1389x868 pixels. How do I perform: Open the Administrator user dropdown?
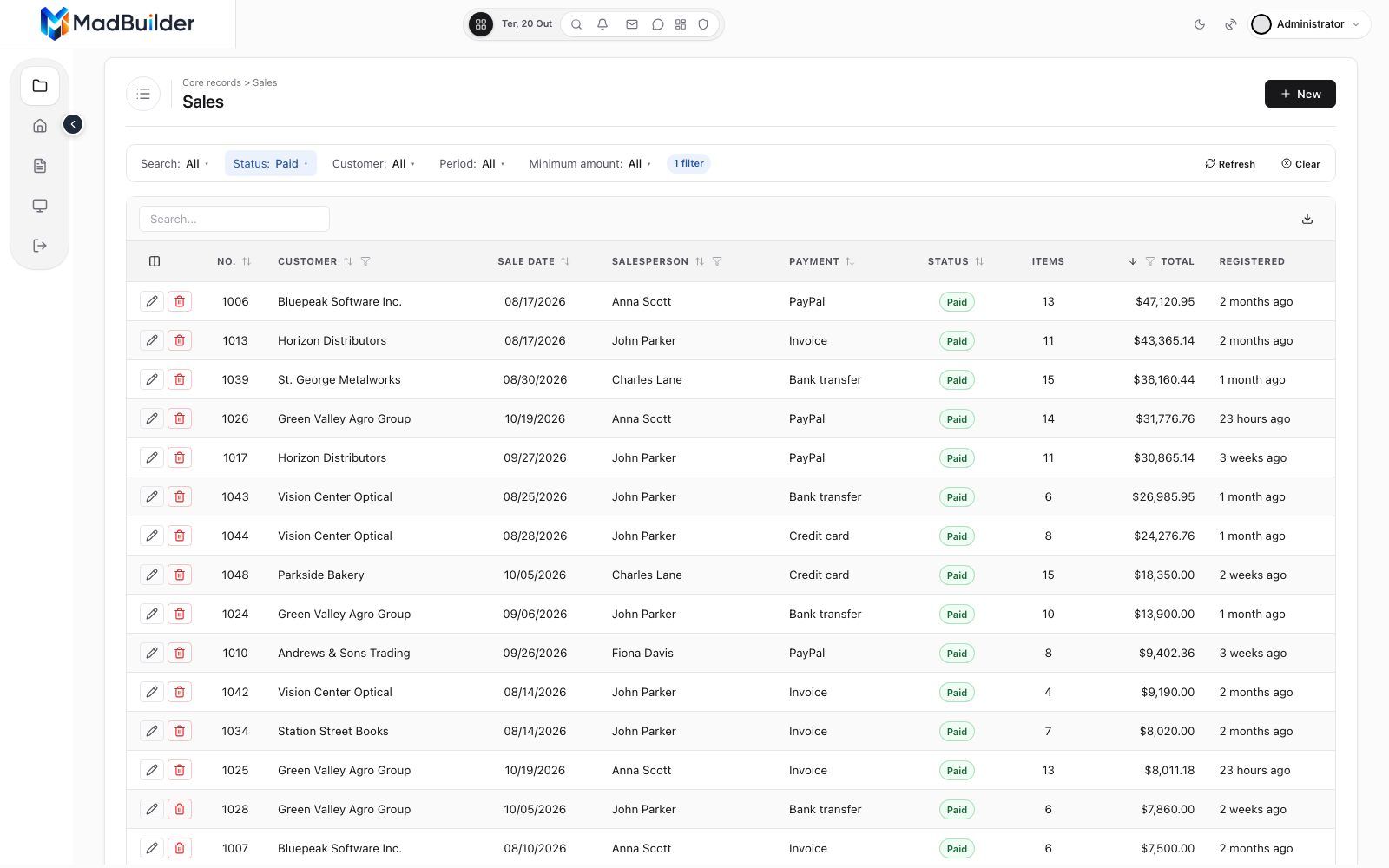click(x=1310, y=24)
